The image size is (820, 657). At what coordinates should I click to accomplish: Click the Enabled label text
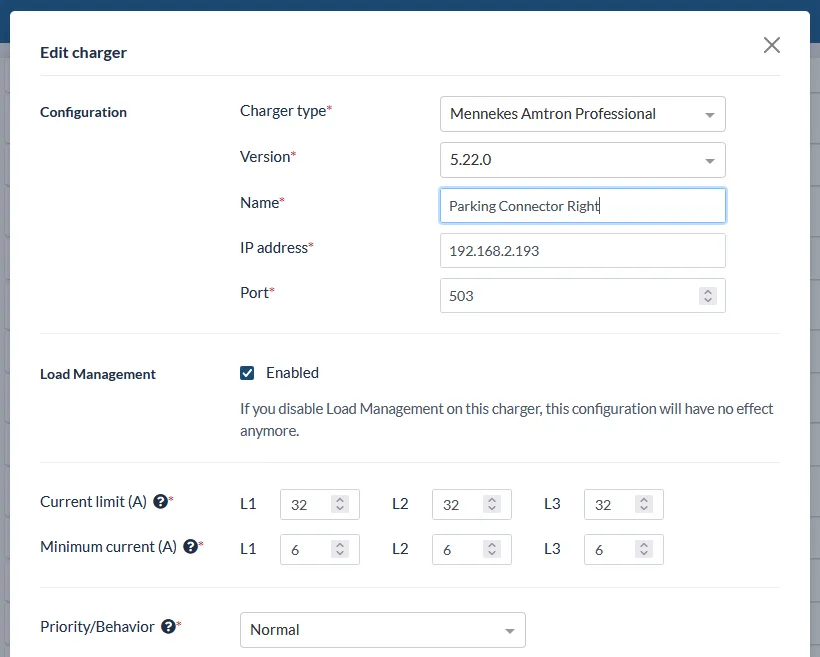[292, 373]
